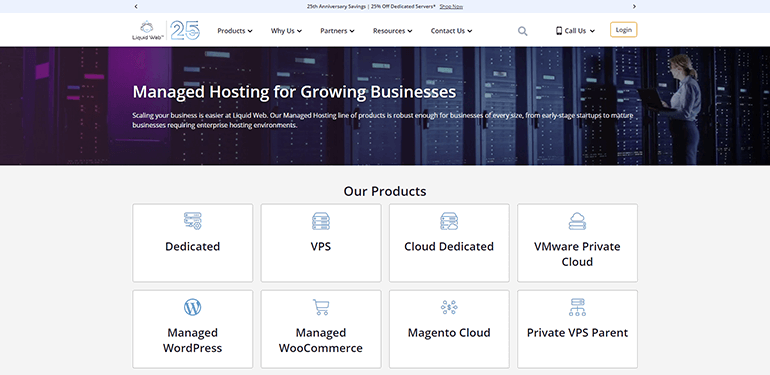Click the Scaling your business paragraph
Screen dimensions: 770x375
(x=383, y=120)
